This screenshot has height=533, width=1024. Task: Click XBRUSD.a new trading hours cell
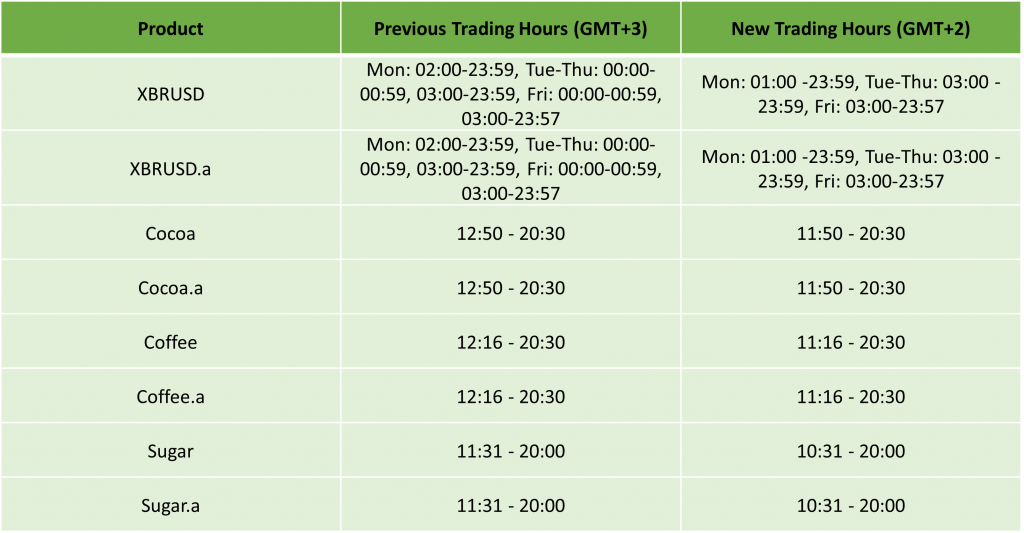tap(851, 168)
